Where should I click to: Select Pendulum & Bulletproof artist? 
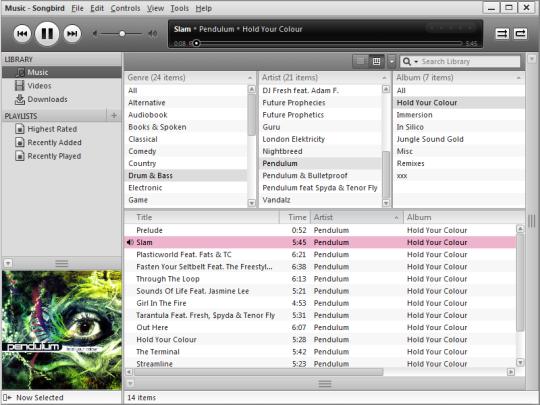tap(320, 176)
